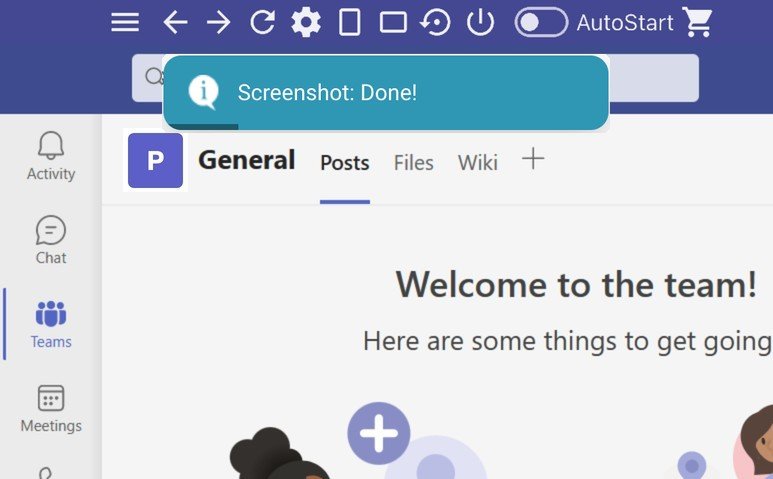Image resolution: width=773 pixels, height=479 pixels.
Task: Switch to the Wiki tab
Action: point(478,163)
